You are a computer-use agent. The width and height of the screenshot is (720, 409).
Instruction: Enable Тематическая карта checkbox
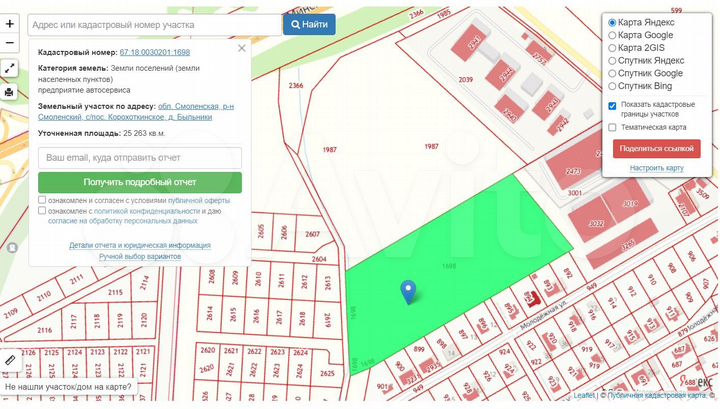tap(612, 128)
